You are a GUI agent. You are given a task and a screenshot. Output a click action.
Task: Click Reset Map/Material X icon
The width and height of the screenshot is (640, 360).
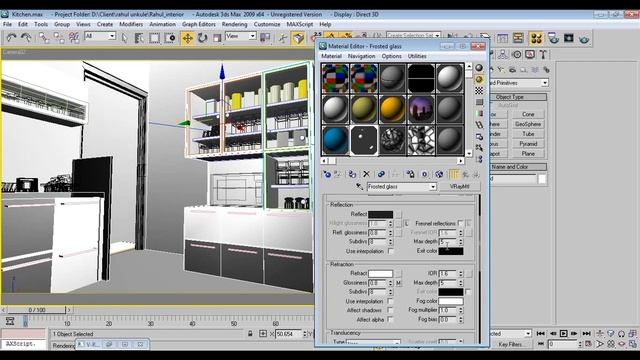[x=366, y=174]
